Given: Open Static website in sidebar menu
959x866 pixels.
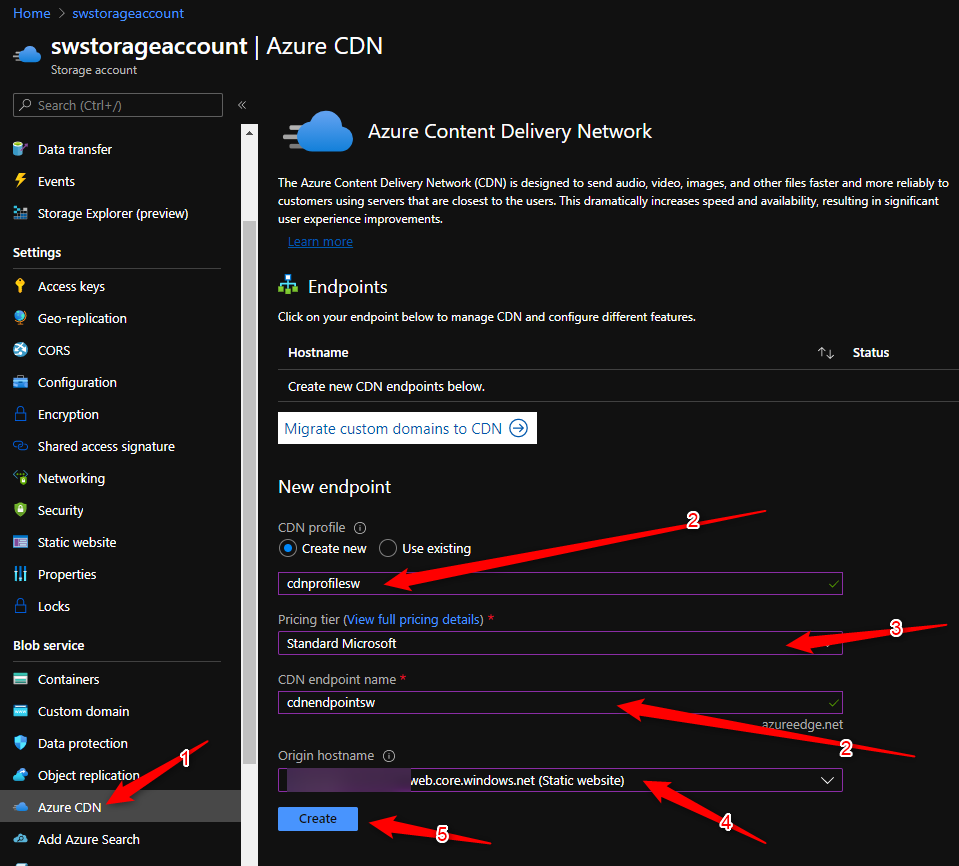Looking at the screenshot, I should tap(77, 542).
